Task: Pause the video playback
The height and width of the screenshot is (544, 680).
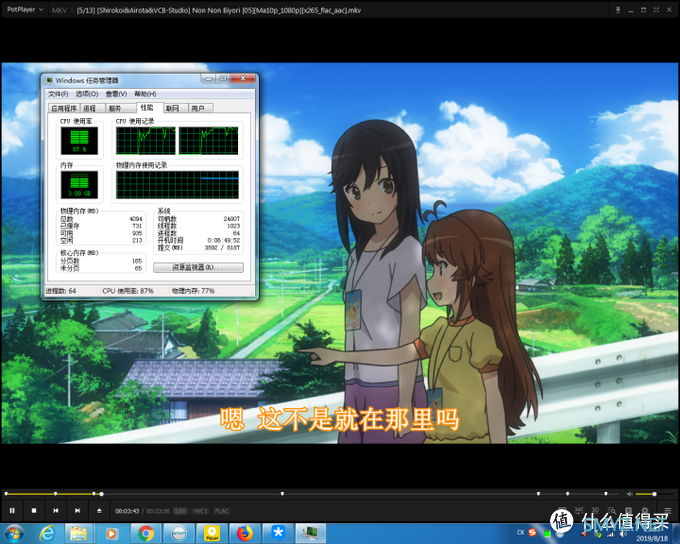Action: pos(12,511)
